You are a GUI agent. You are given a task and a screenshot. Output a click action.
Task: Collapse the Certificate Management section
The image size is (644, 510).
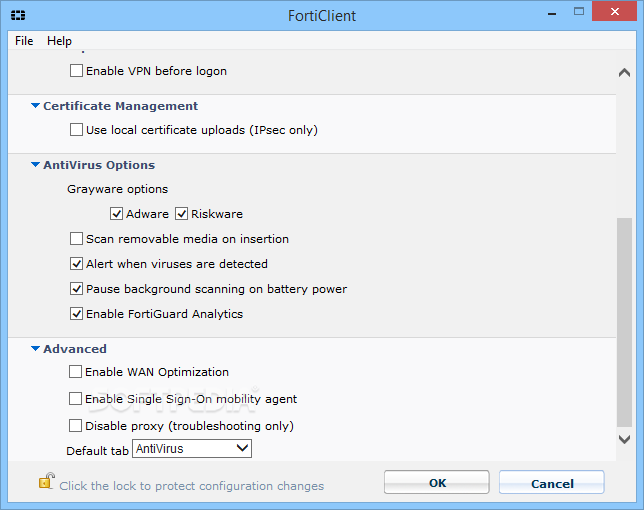pyautogui.click(x=35, y=106)
